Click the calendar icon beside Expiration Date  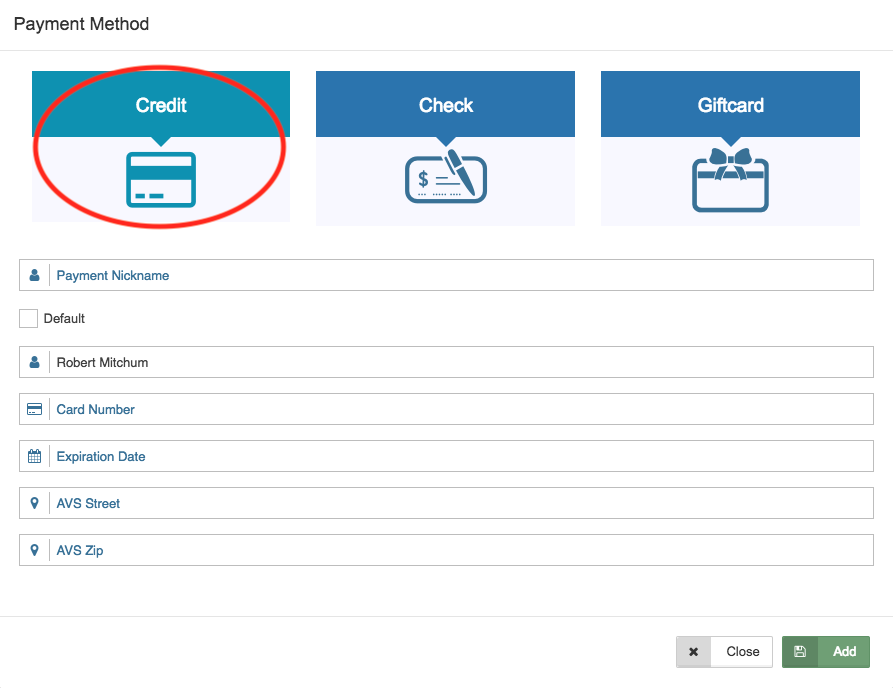point(35,456)
